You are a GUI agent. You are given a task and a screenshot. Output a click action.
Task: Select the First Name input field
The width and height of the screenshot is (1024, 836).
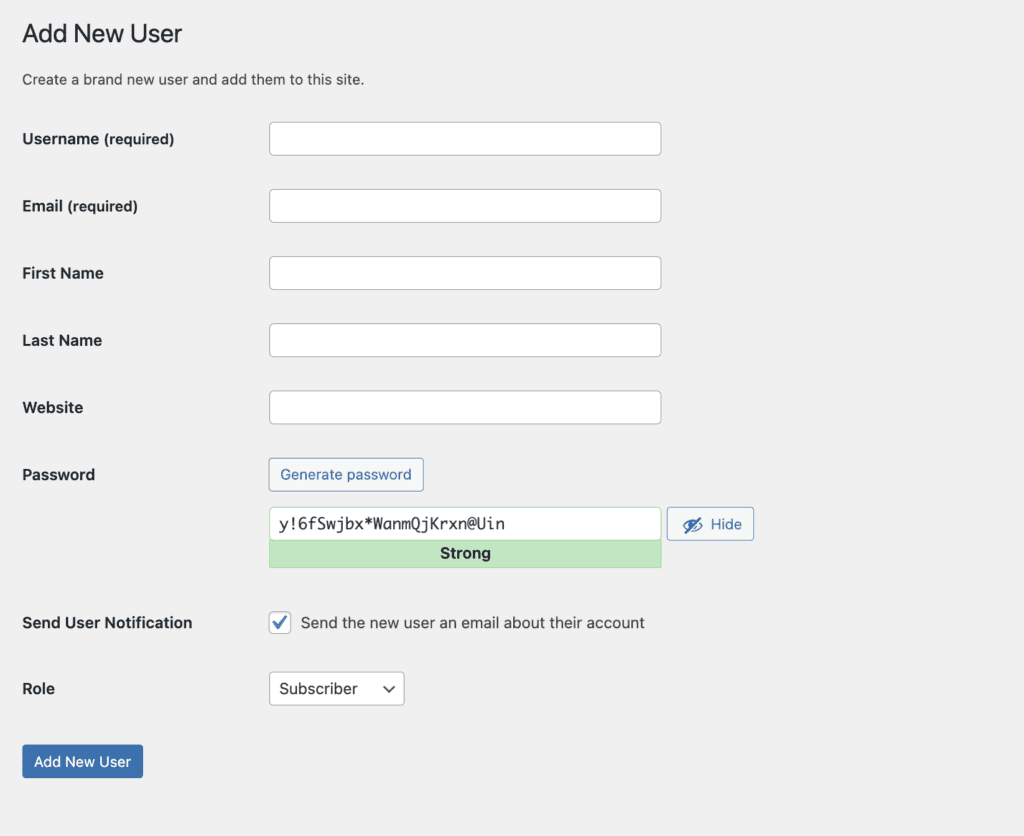(x=465, y=273)
